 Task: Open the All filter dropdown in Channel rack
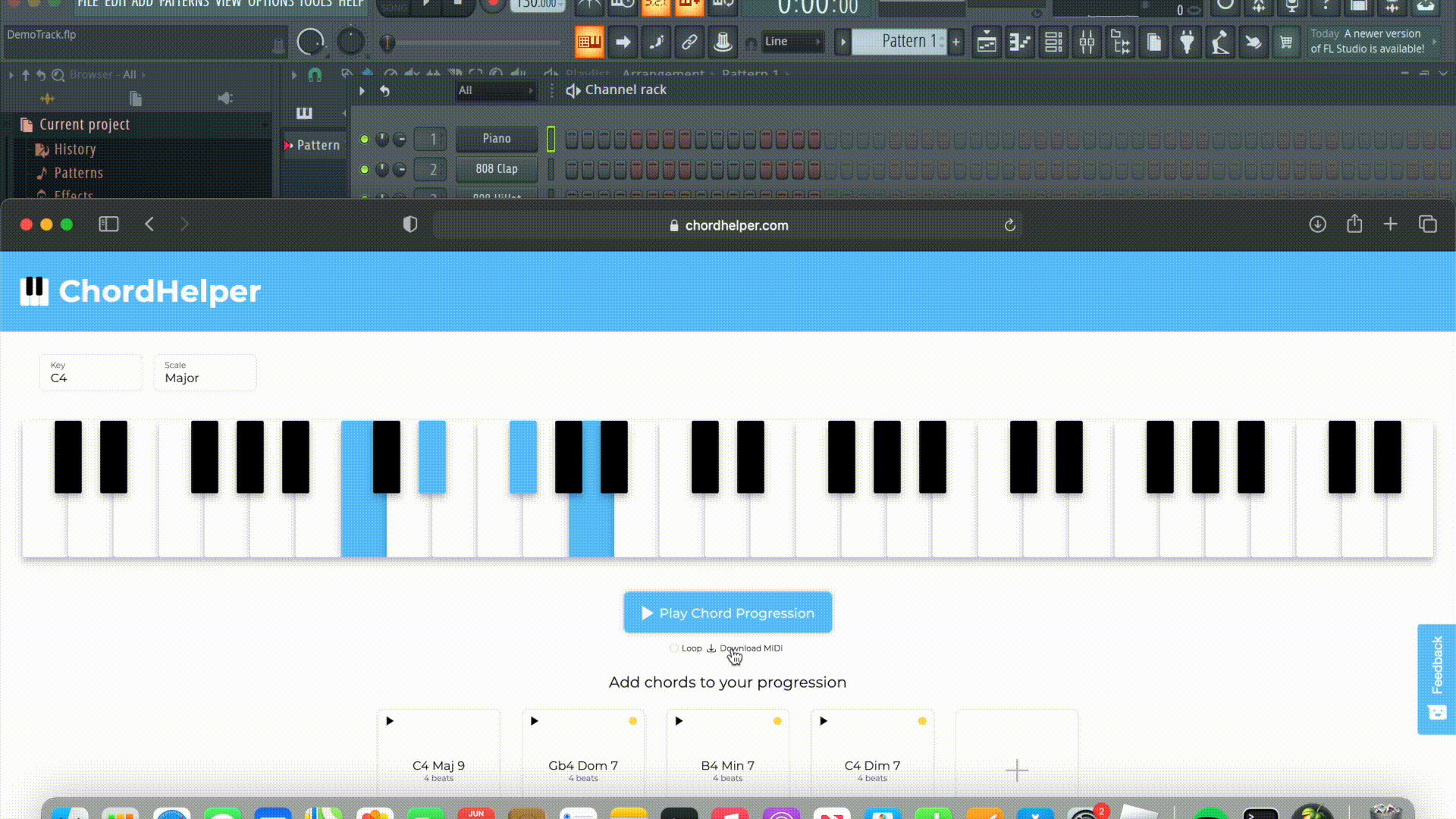coord(496,90)
